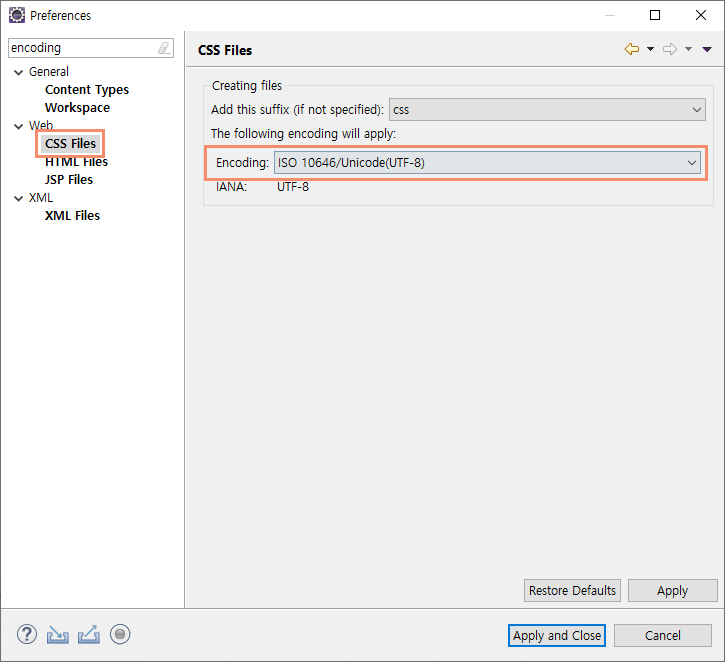Close the Preferences dialog
This screenshot has height=662, width=725.
(700, 15)
